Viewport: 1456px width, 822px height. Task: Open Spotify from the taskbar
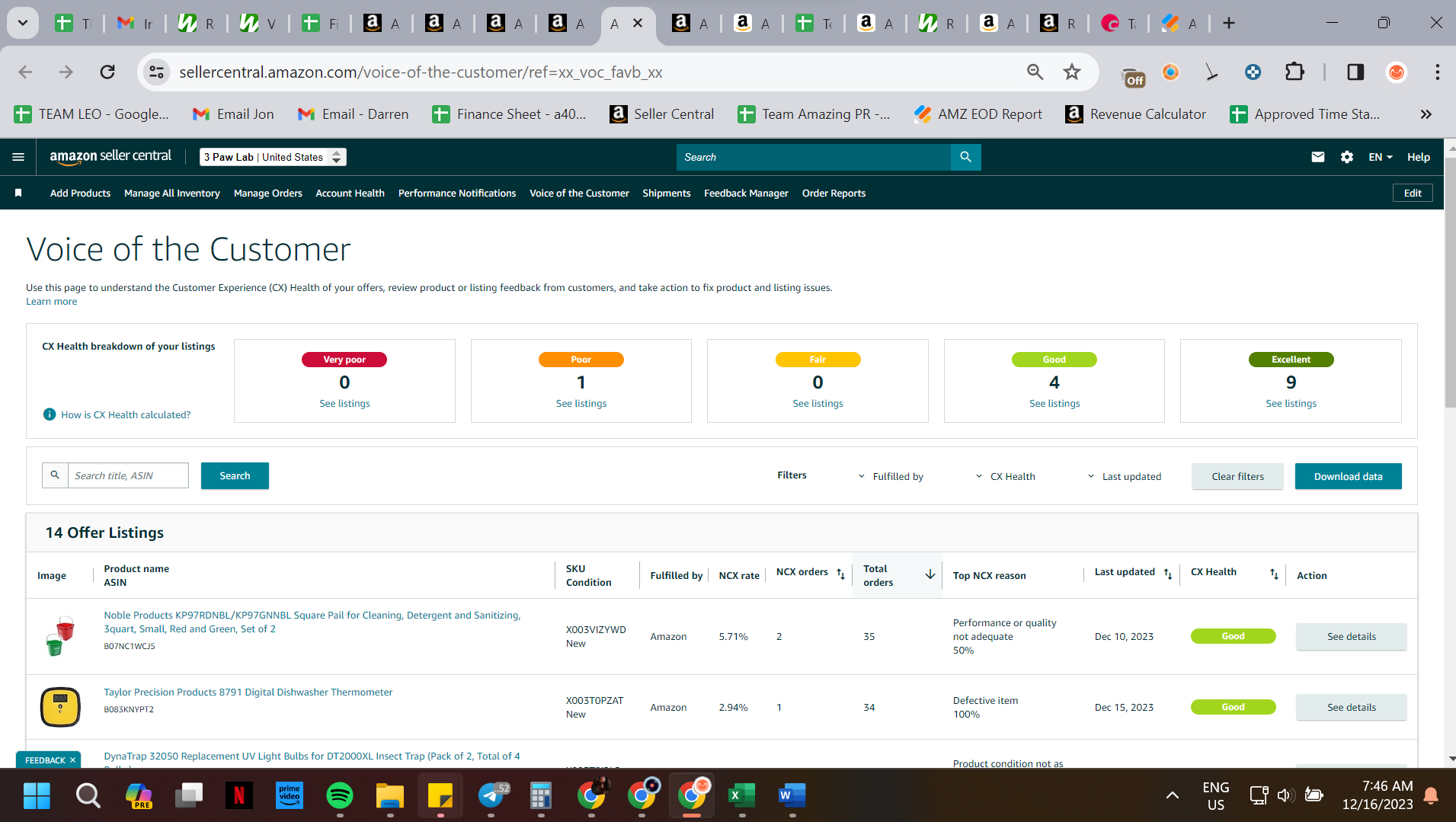click(x=340, y=795)
